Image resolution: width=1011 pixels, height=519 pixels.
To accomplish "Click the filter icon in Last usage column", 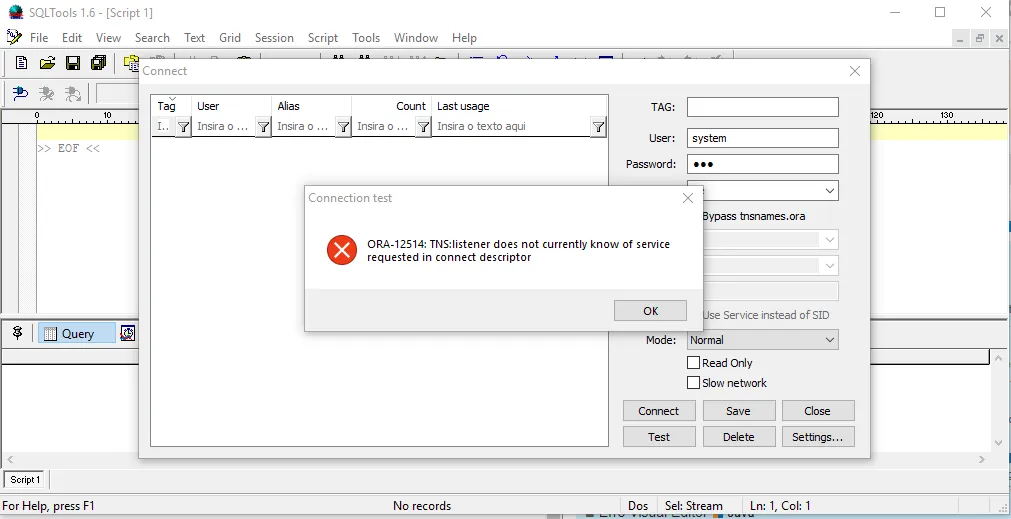I will [x=598, y=127].
